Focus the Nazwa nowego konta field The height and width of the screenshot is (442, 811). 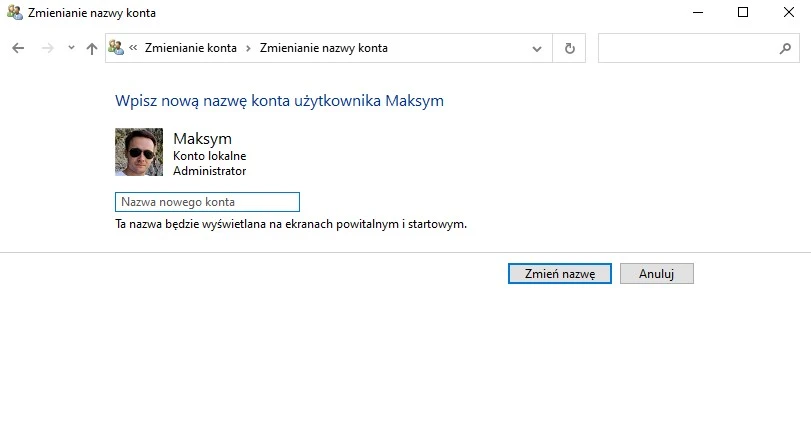pyautogui.click(x=207, y=202)
